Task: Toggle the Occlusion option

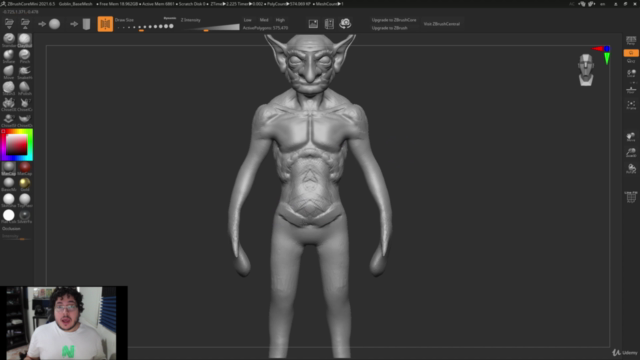Action: 11,229
